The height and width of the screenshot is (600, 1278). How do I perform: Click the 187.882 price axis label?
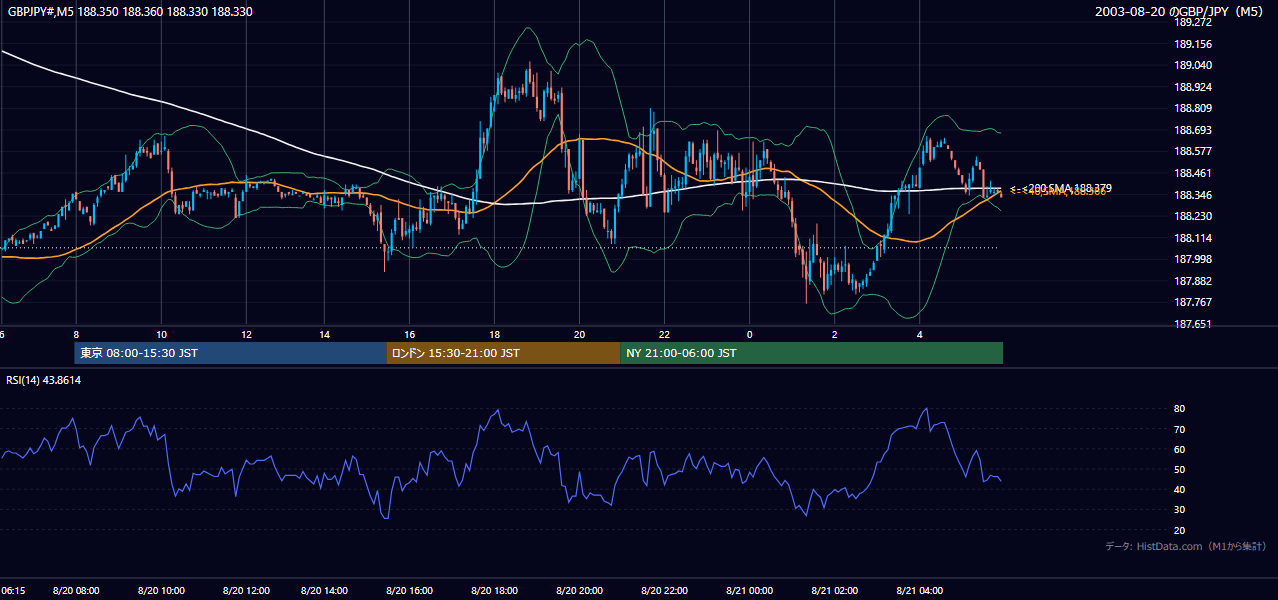click(1194, 281)
